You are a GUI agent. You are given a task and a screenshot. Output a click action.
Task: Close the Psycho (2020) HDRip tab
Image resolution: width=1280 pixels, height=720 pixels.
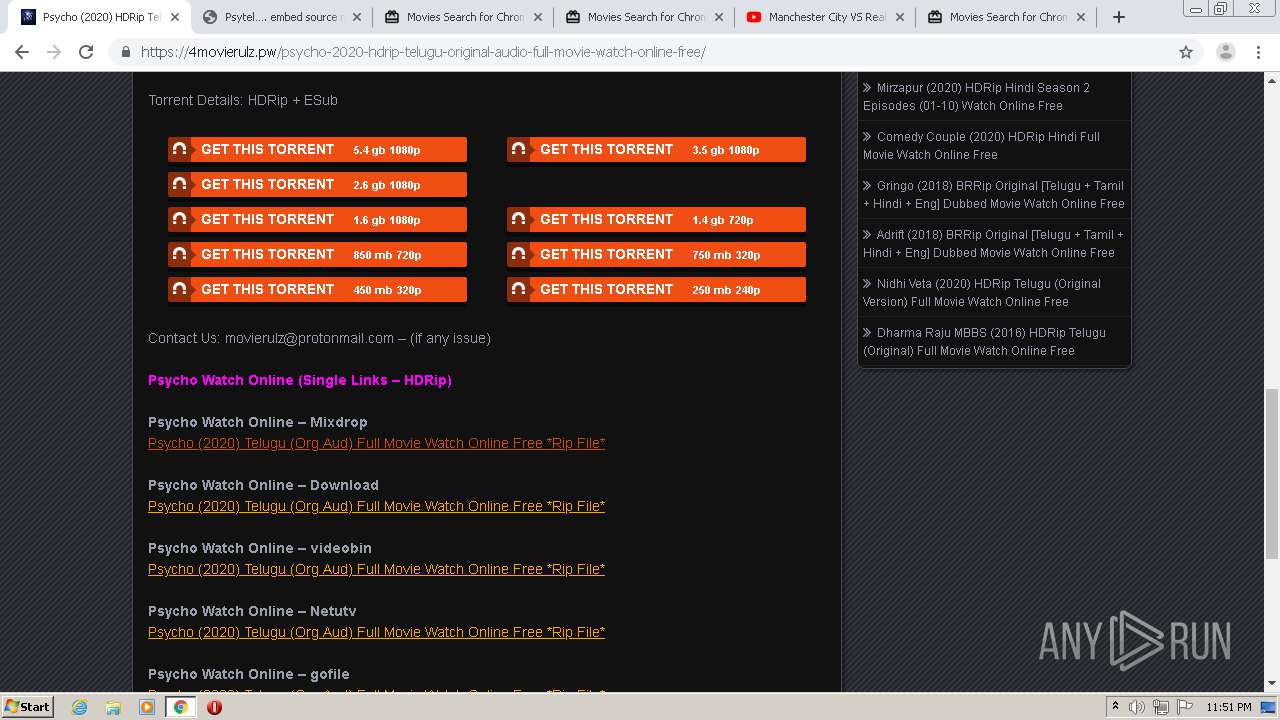click(174, 17)
